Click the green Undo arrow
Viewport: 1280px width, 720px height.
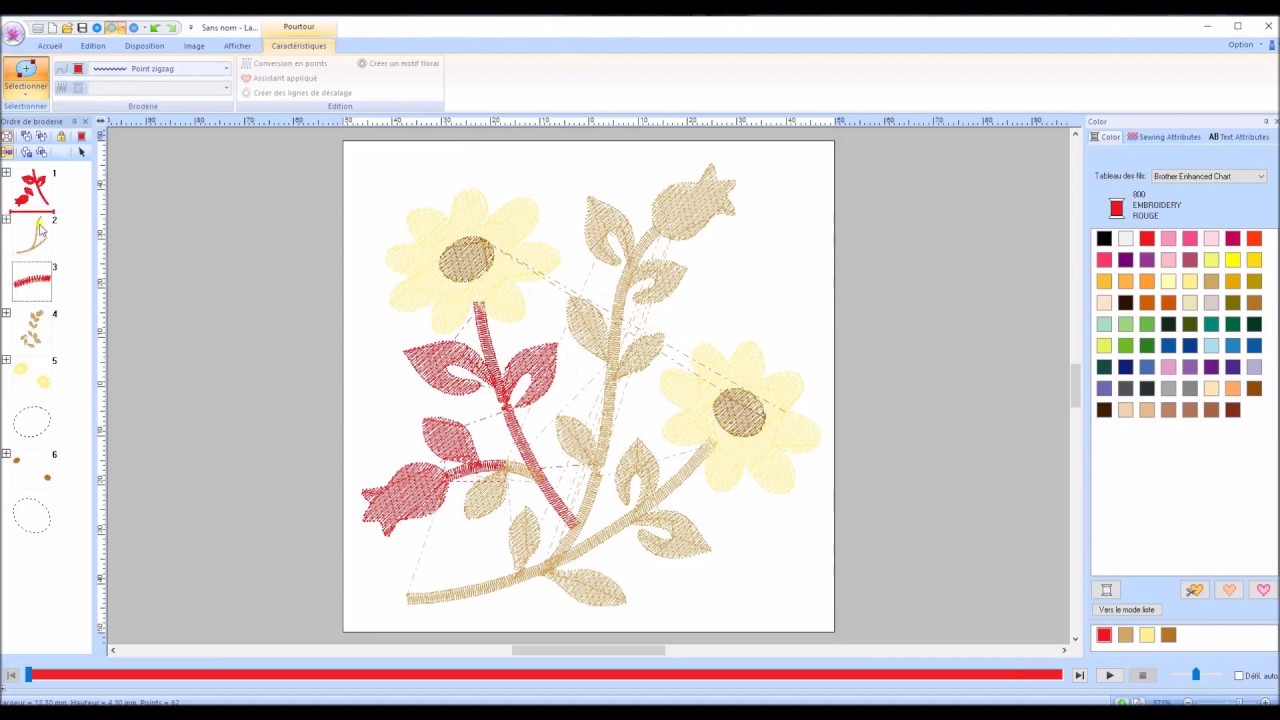pyautogui.click(x=155, y=28)
